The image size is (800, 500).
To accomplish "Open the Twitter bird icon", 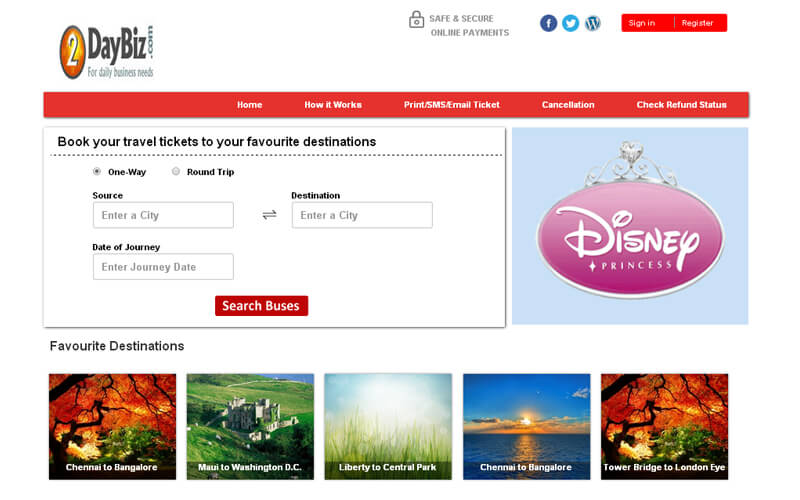I will coord(570,23).
